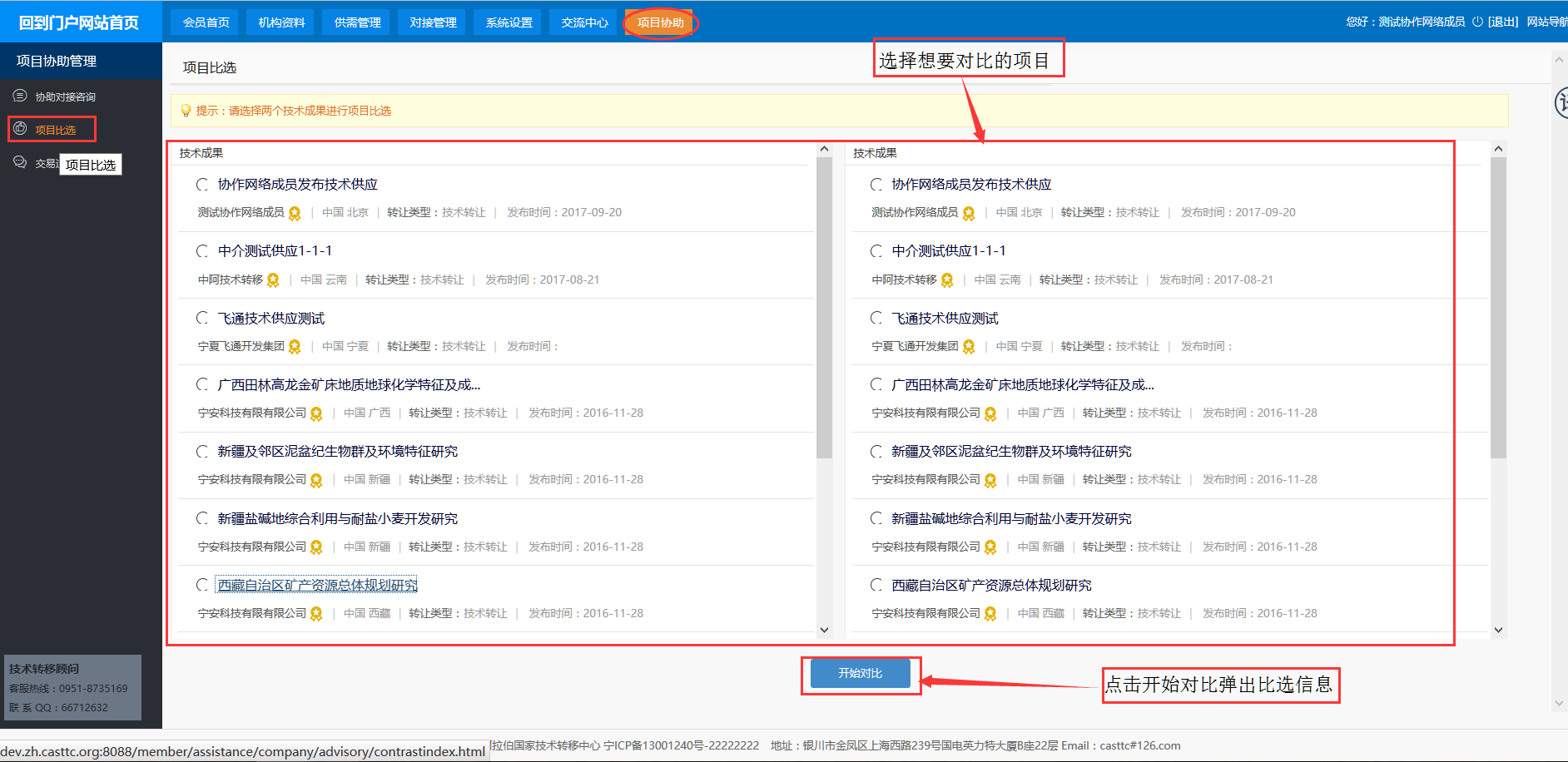Select 新疆盐碱地综合利用 radio in left list

pyautogui.click(x=202, y=518)
